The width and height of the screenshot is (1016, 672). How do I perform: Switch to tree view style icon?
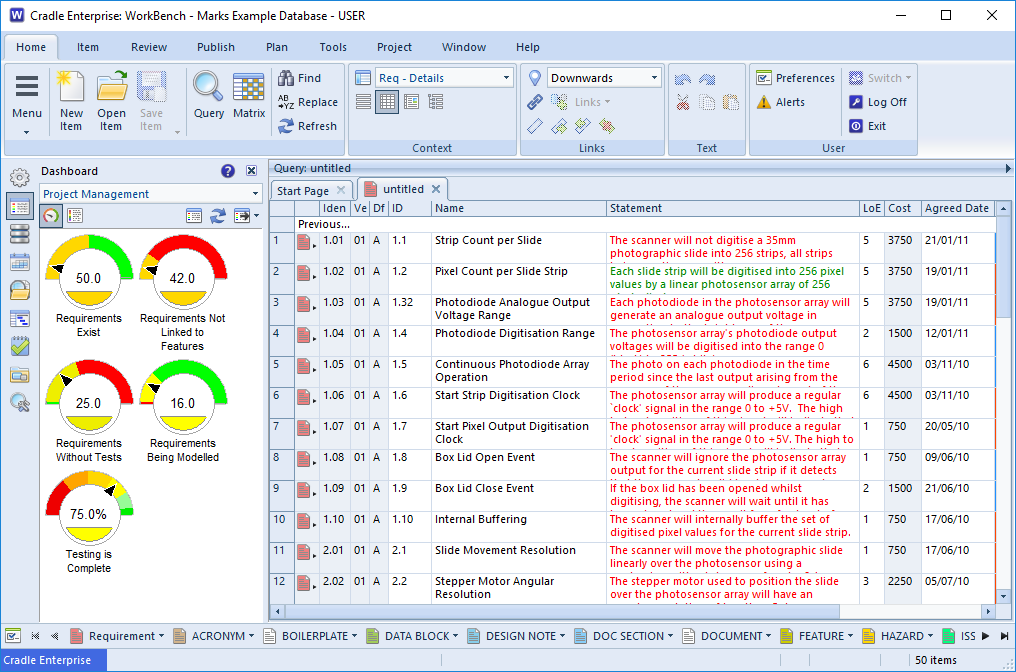[x=435, y=102]
